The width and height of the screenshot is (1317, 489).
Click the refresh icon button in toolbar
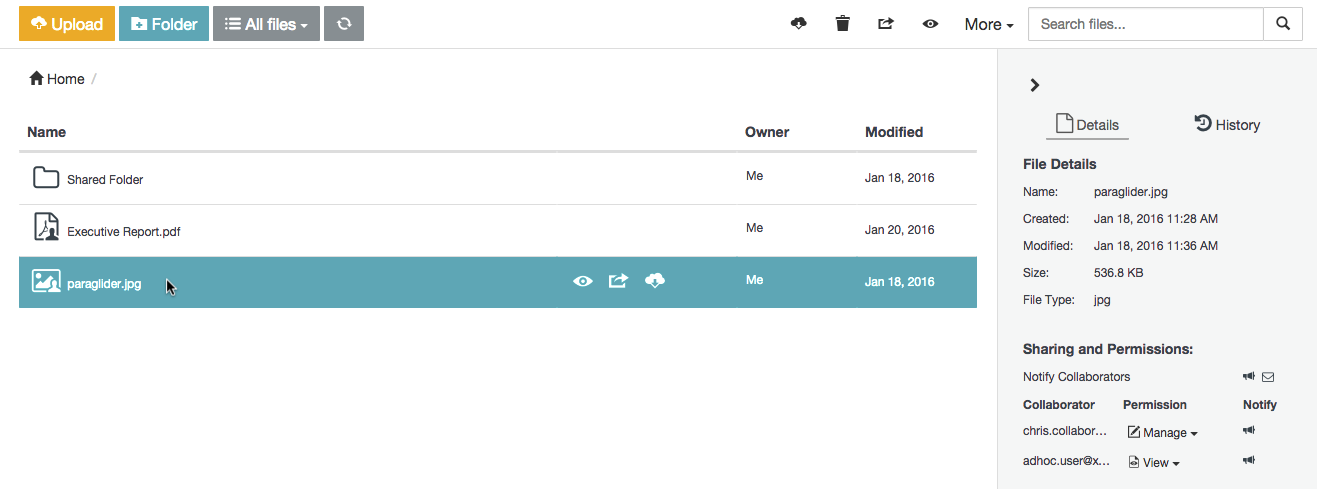tap(344, 24)
